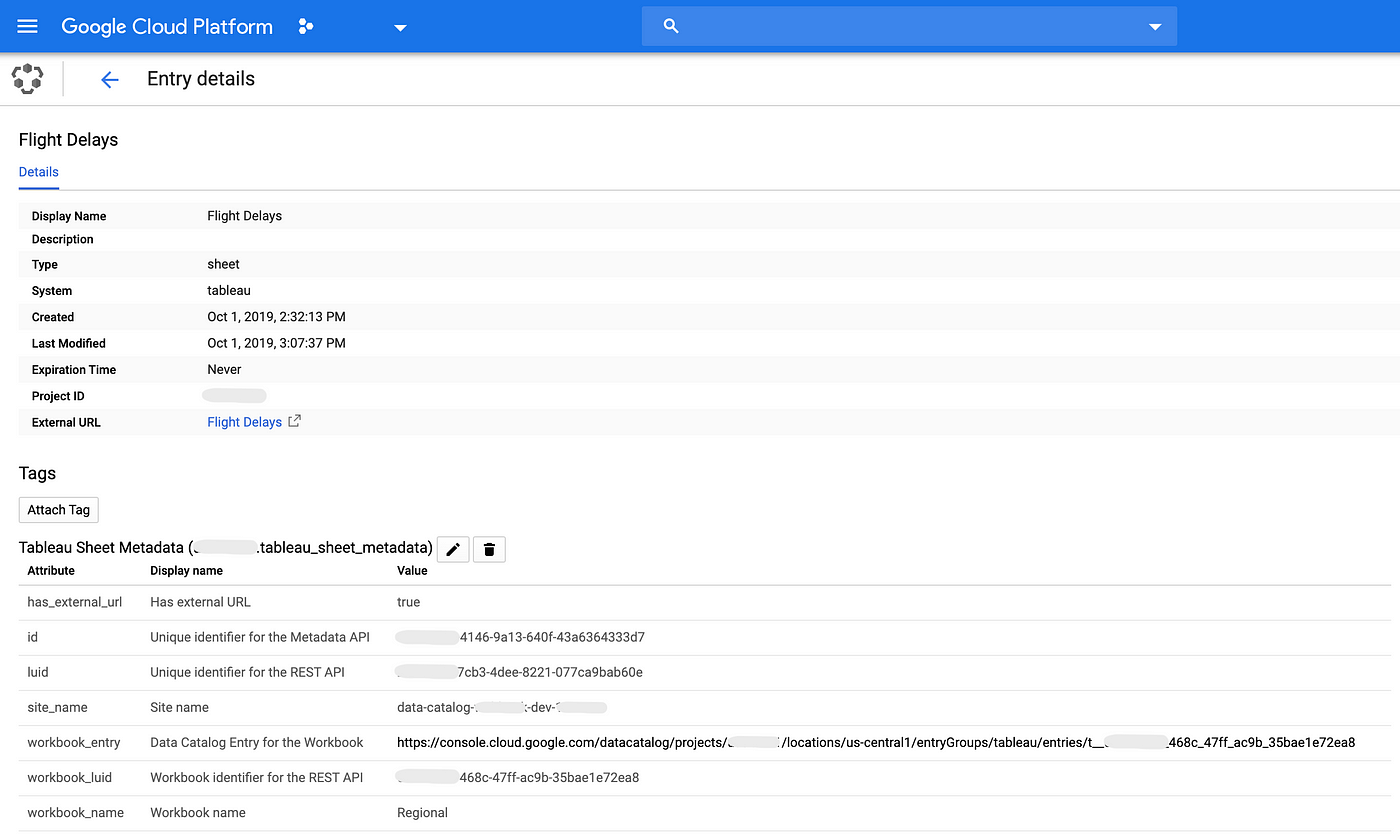
Task: Click 'Data Catalog Entry for the Workbook'
Action: (257, 742)
